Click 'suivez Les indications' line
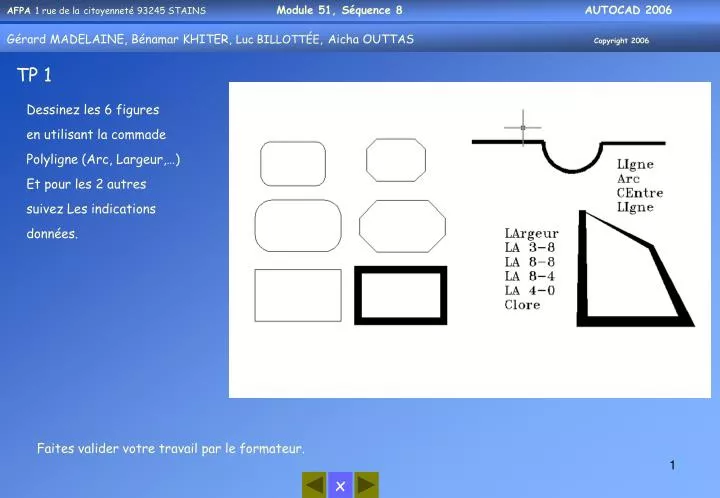Viewport: 720px width, 498px height. click(x=91, y=209)
